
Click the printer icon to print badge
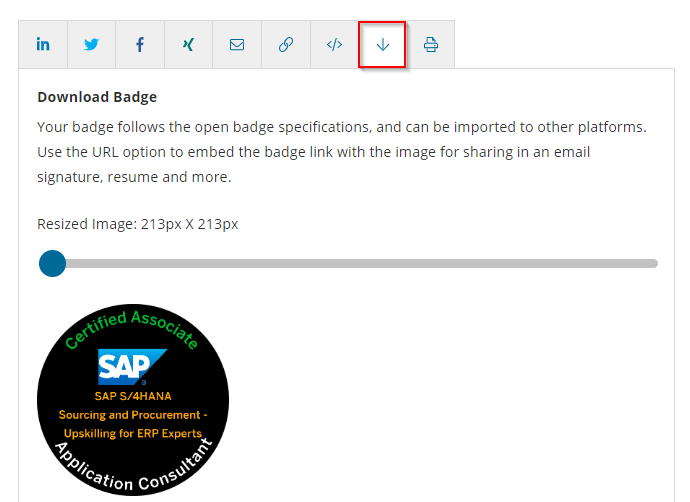tap(431, 45)
